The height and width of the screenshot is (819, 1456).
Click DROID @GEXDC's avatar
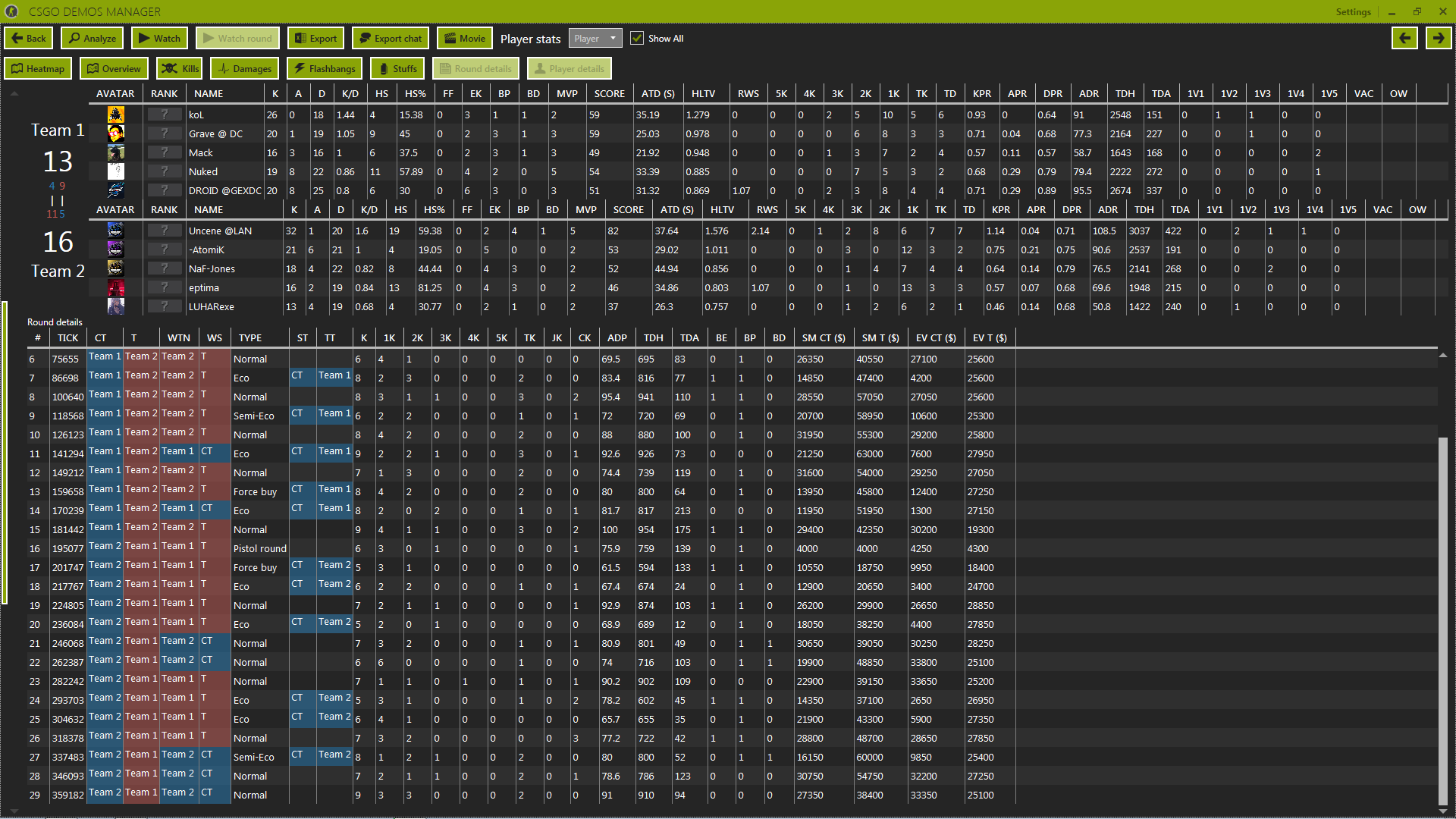click(115, 190)
